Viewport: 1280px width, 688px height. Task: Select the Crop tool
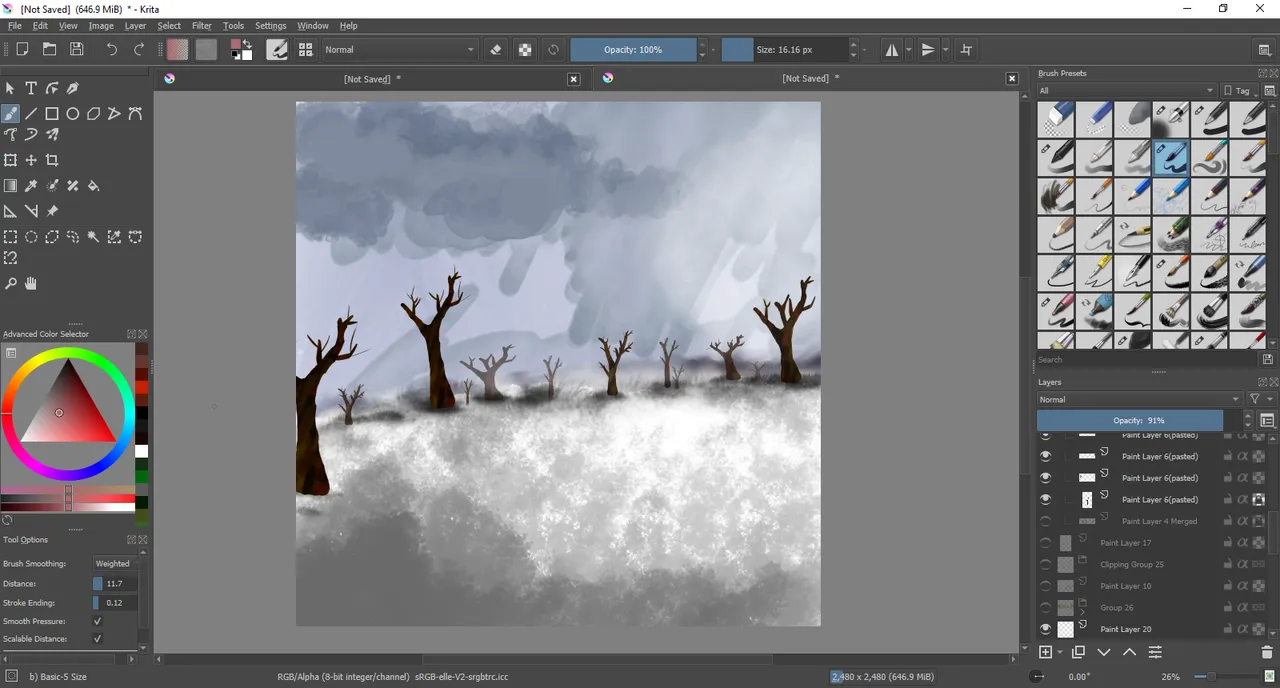click(52, 160)
